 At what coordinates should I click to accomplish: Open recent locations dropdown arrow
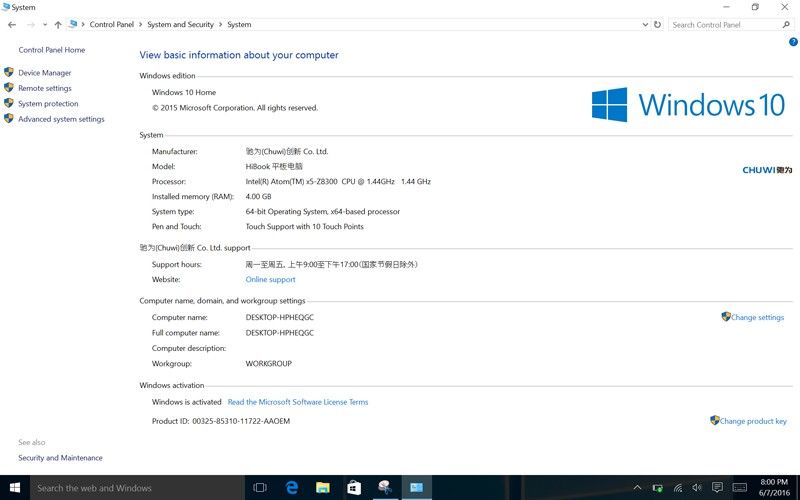[x=45, y=24]
